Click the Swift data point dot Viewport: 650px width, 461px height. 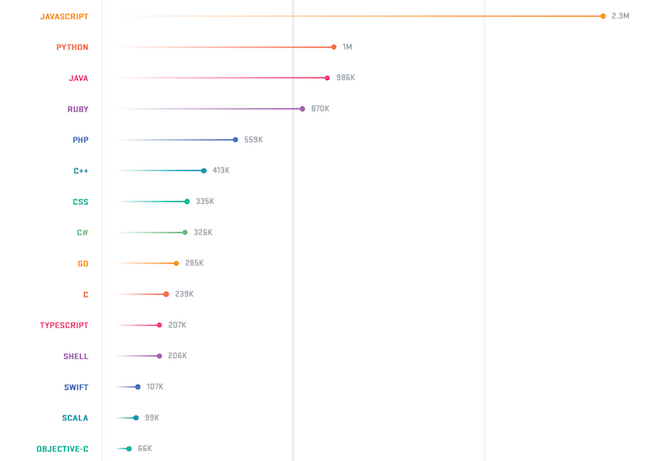coord(138,387)
